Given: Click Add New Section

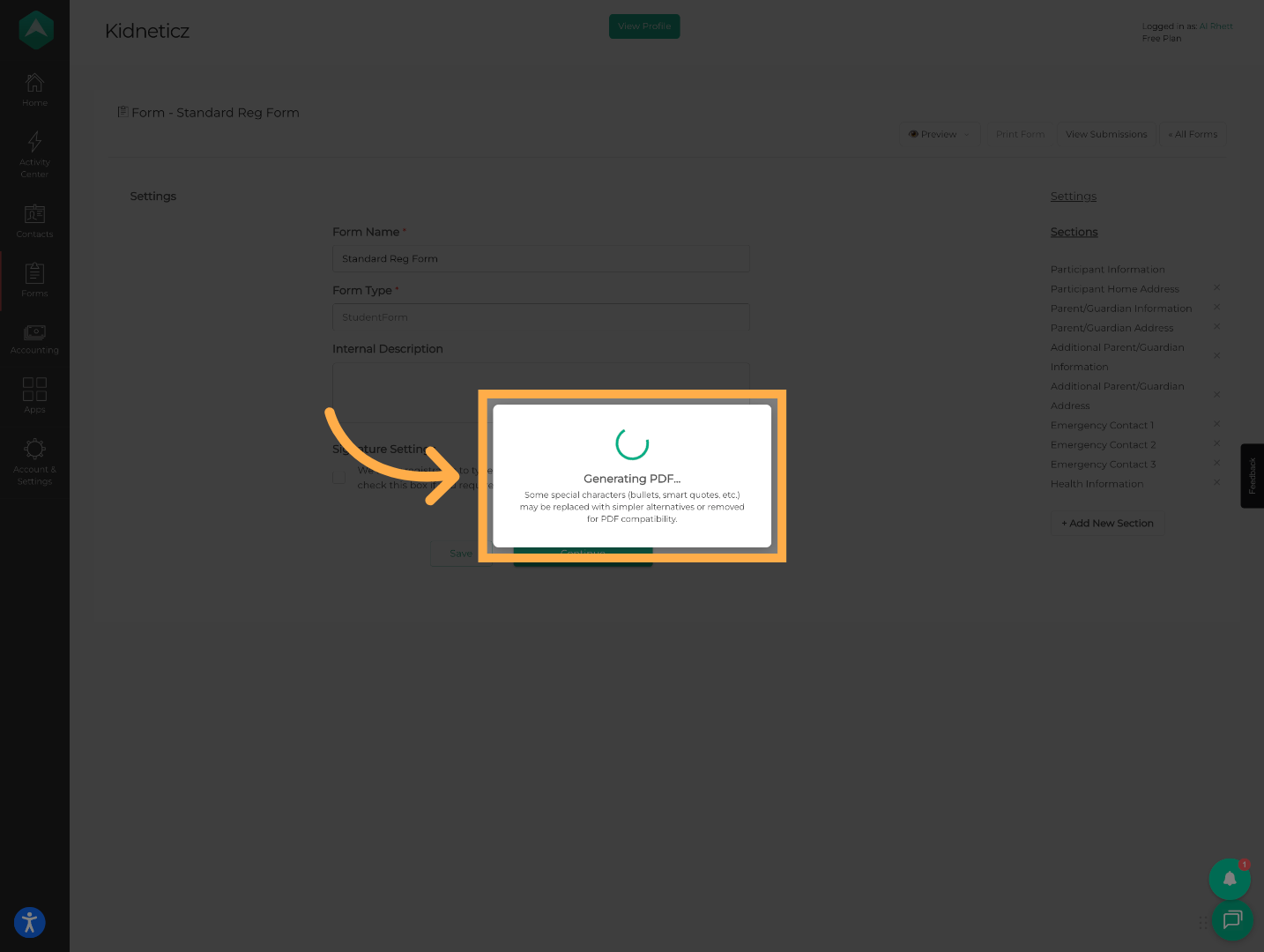Looking at the screenshot, I should pos(1107,523).
